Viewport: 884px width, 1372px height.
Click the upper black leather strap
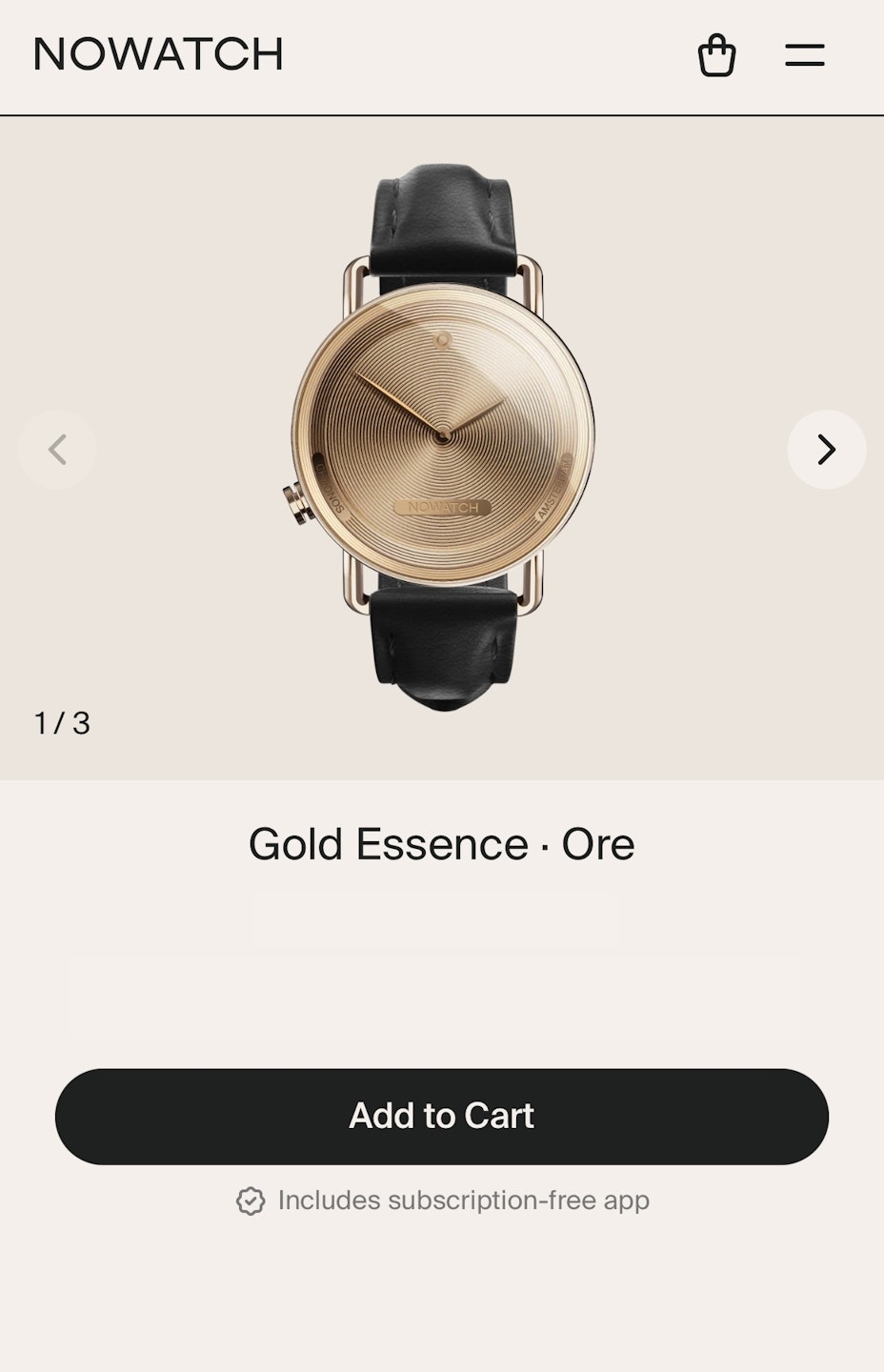(x=443, y=221)
